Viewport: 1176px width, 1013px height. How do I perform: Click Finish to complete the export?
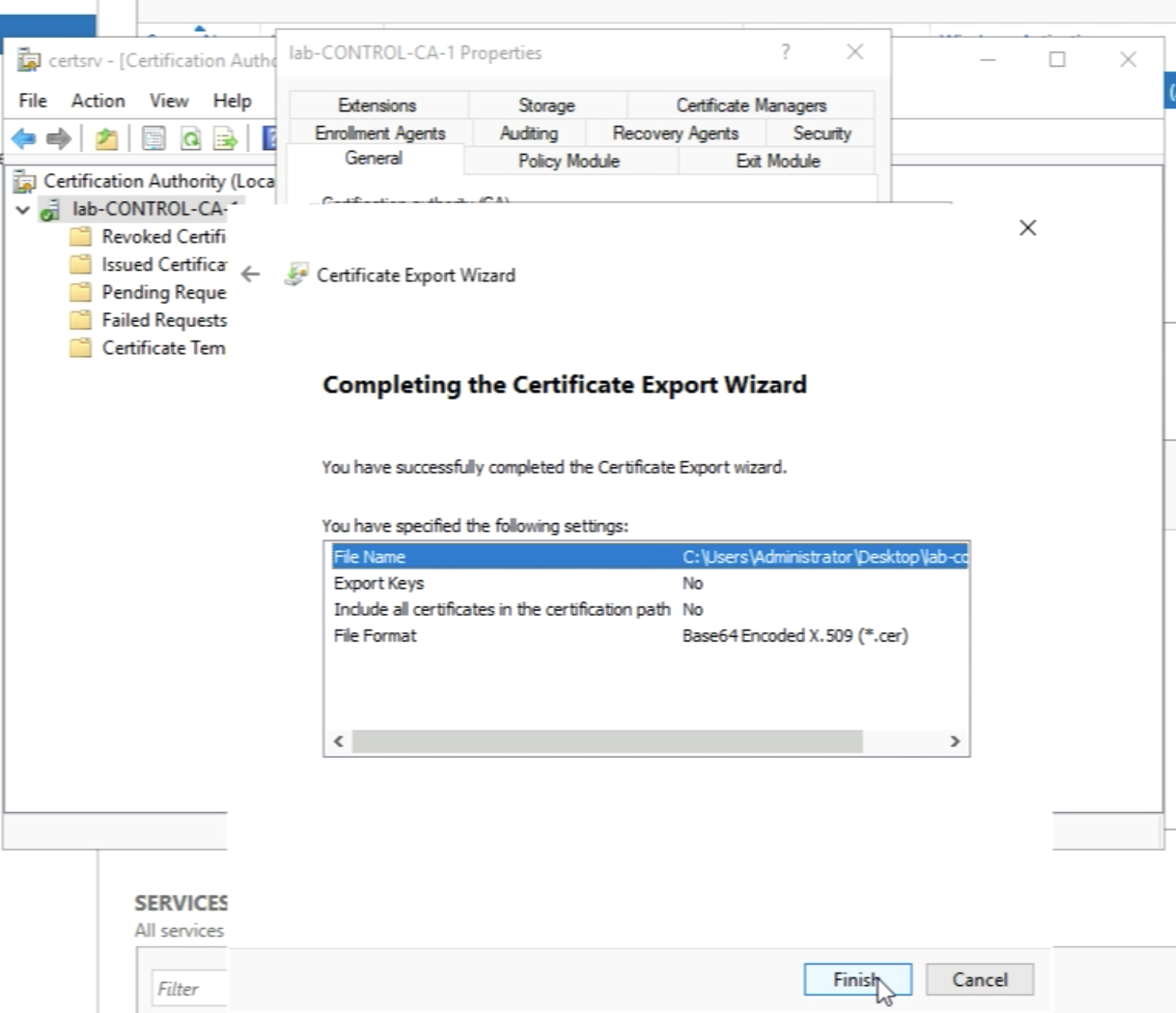point(857,980)
